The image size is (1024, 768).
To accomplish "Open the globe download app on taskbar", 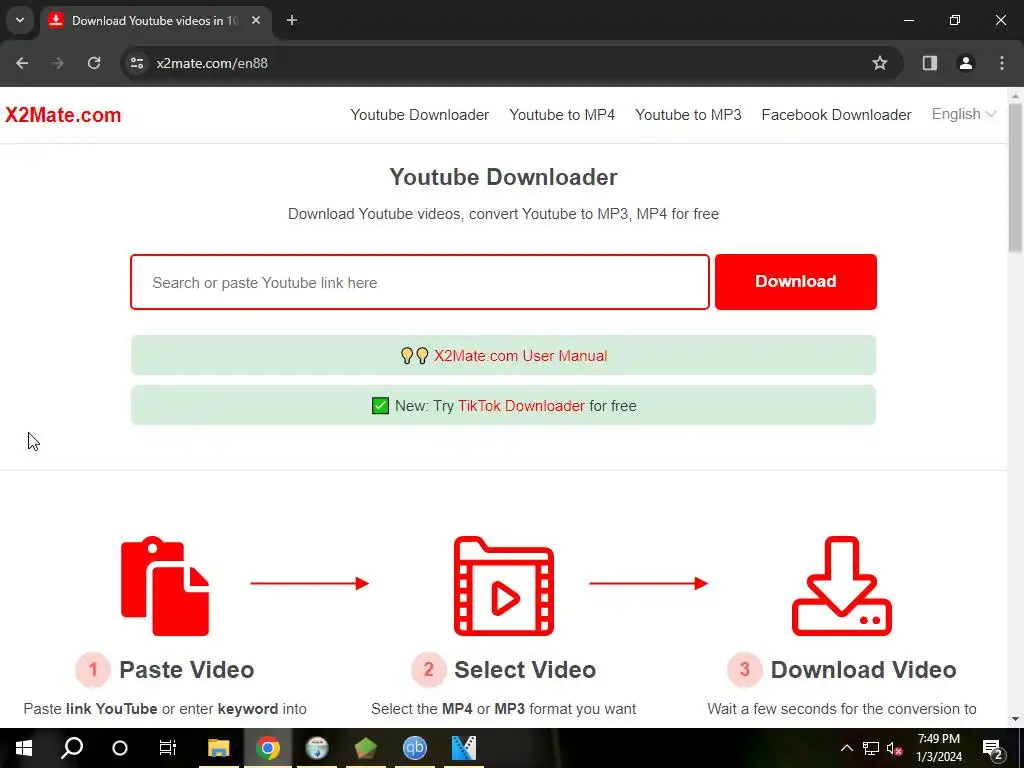I will (x=317, y=748).
